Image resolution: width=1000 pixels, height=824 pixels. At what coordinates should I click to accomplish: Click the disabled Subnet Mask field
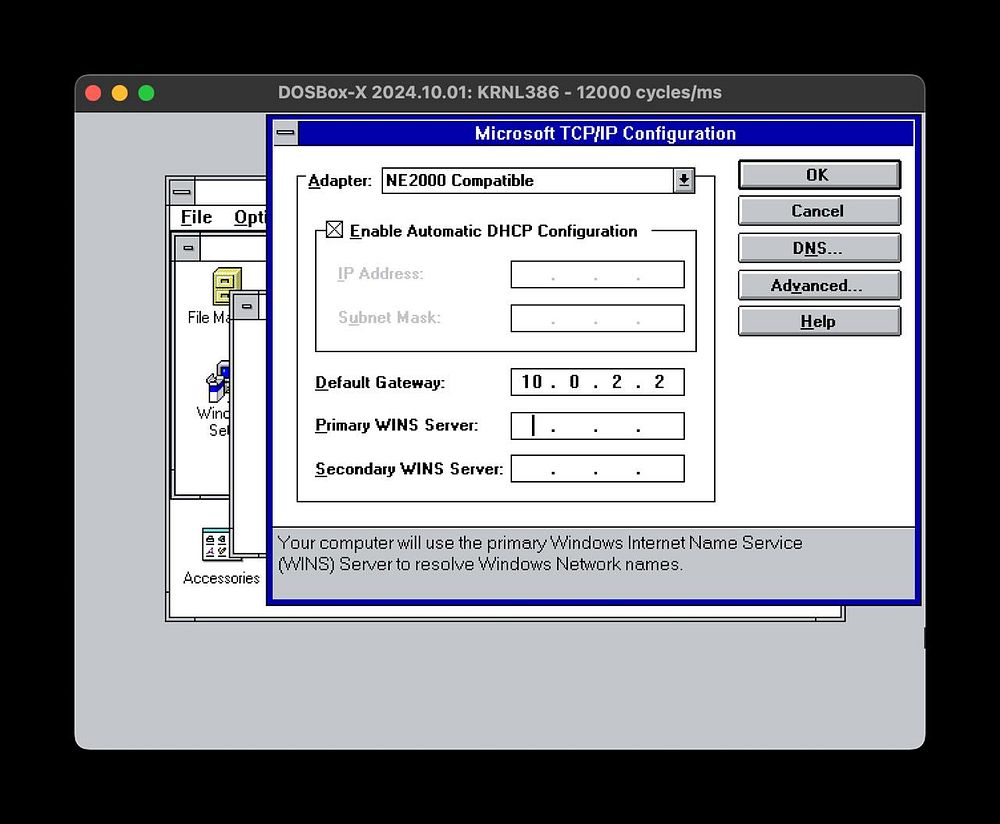[x=598, y=318]
